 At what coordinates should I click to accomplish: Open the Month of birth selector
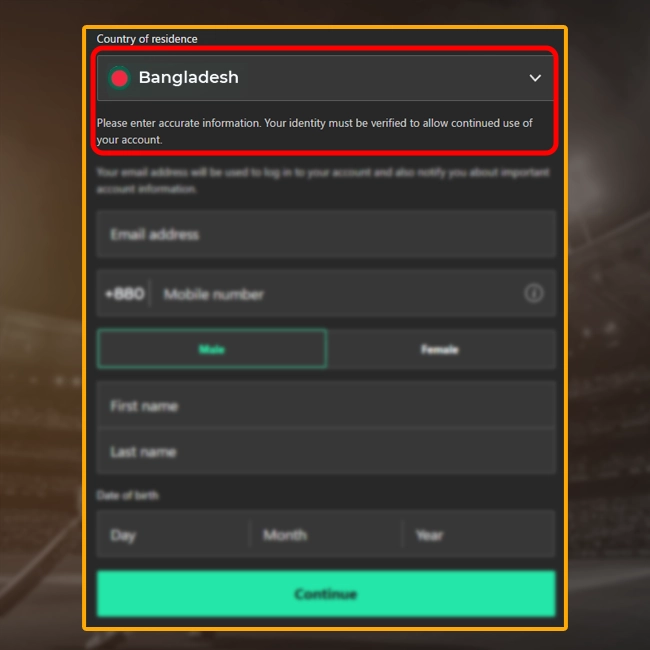pyautogui.click(x=326, y=535)
